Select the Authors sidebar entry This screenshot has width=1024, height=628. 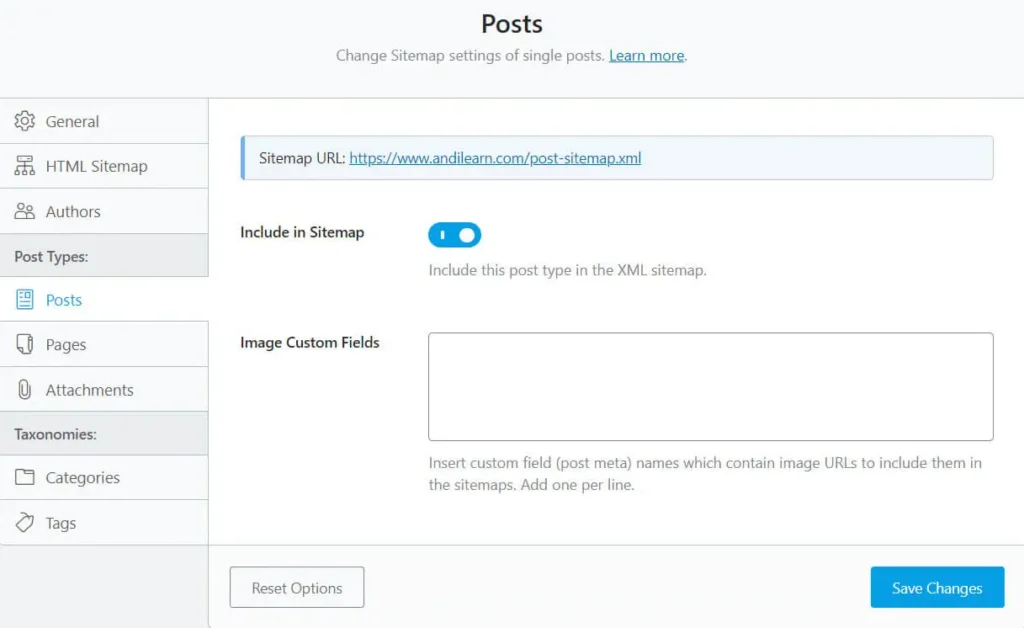[x=73, y=211]
